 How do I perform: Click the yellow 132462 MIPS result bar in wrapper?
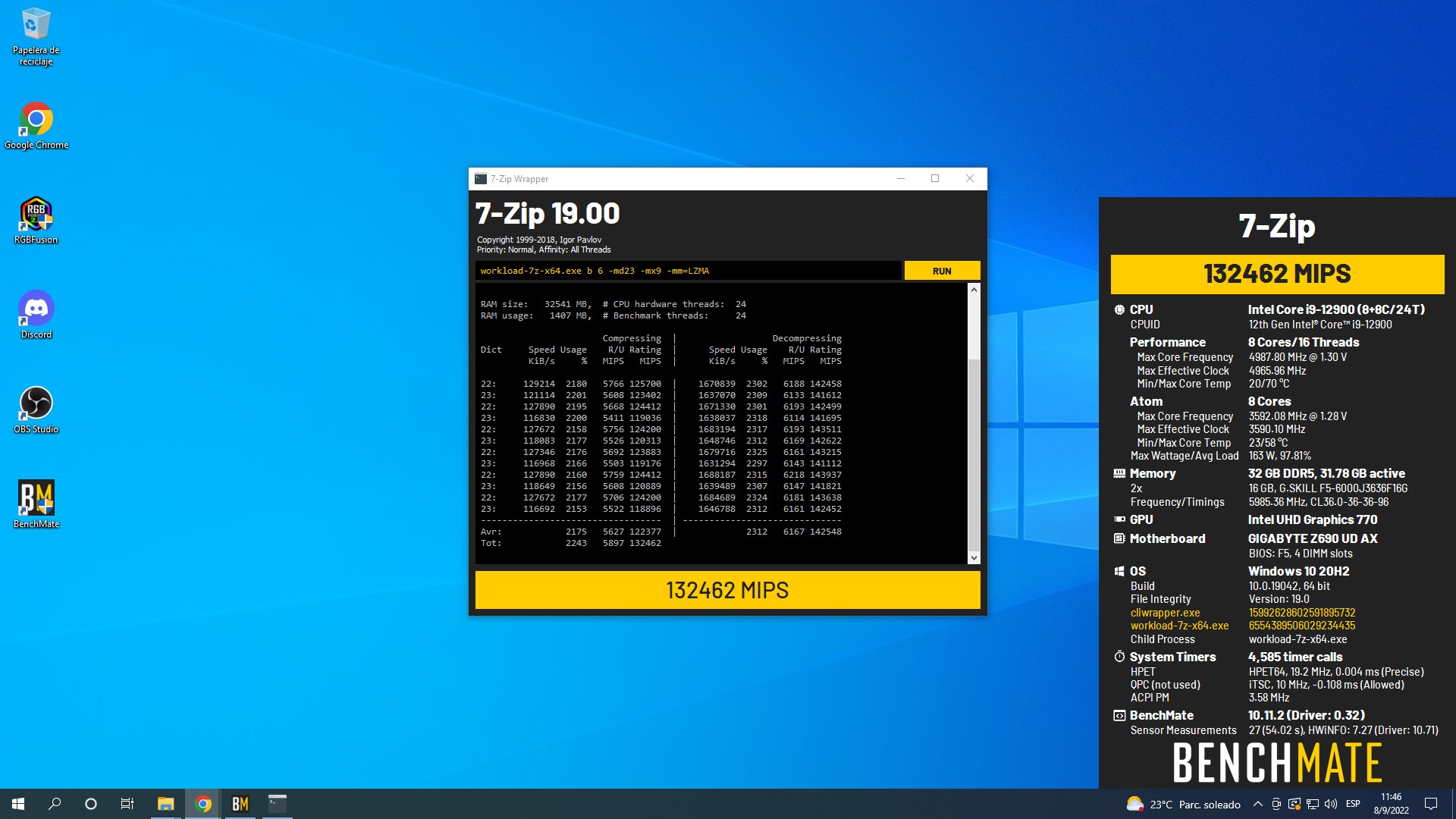point(727,590)
